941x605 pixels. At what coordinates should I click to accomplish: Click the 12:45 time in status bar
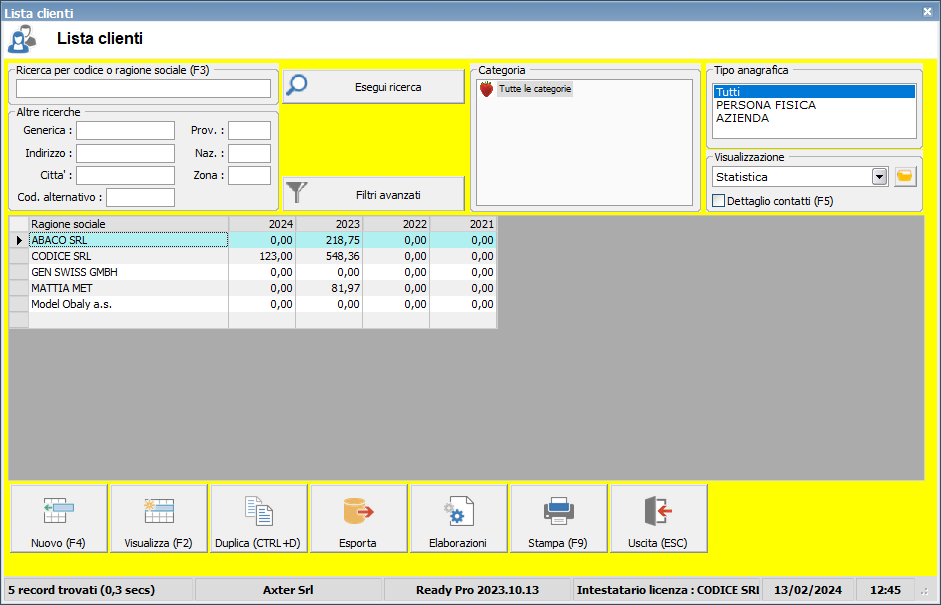[885, 590]
